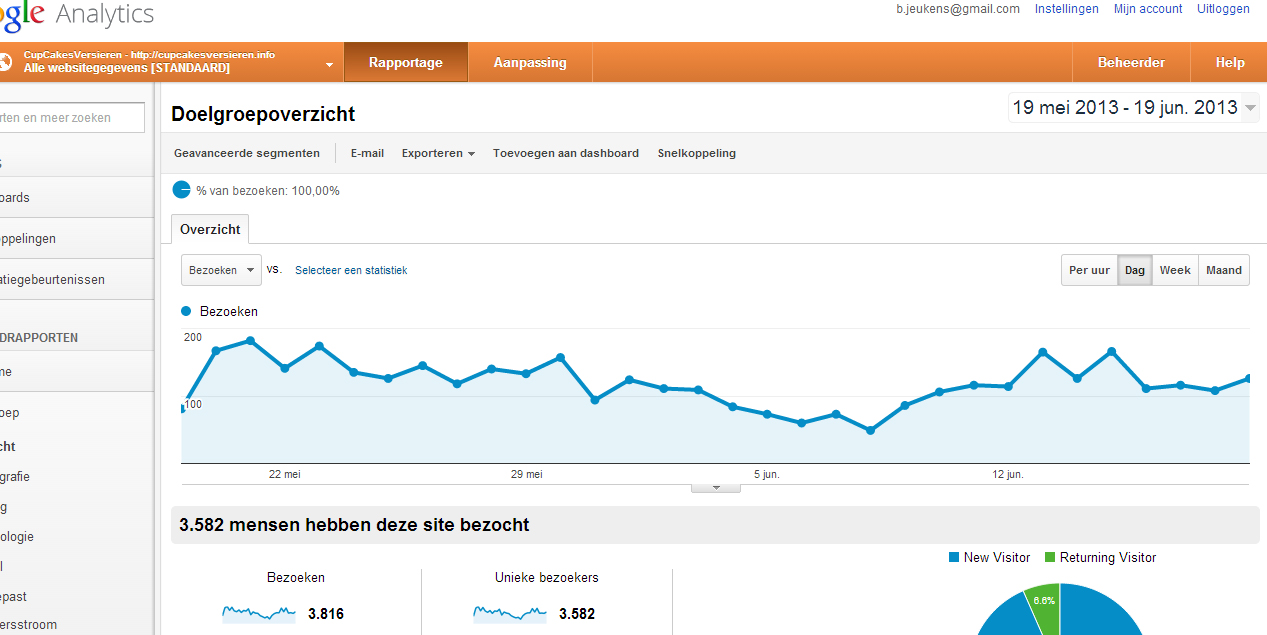Click the Bezoeken value 3.816
The height and width of the screenshot is (635, 1267).
(326, 614)
